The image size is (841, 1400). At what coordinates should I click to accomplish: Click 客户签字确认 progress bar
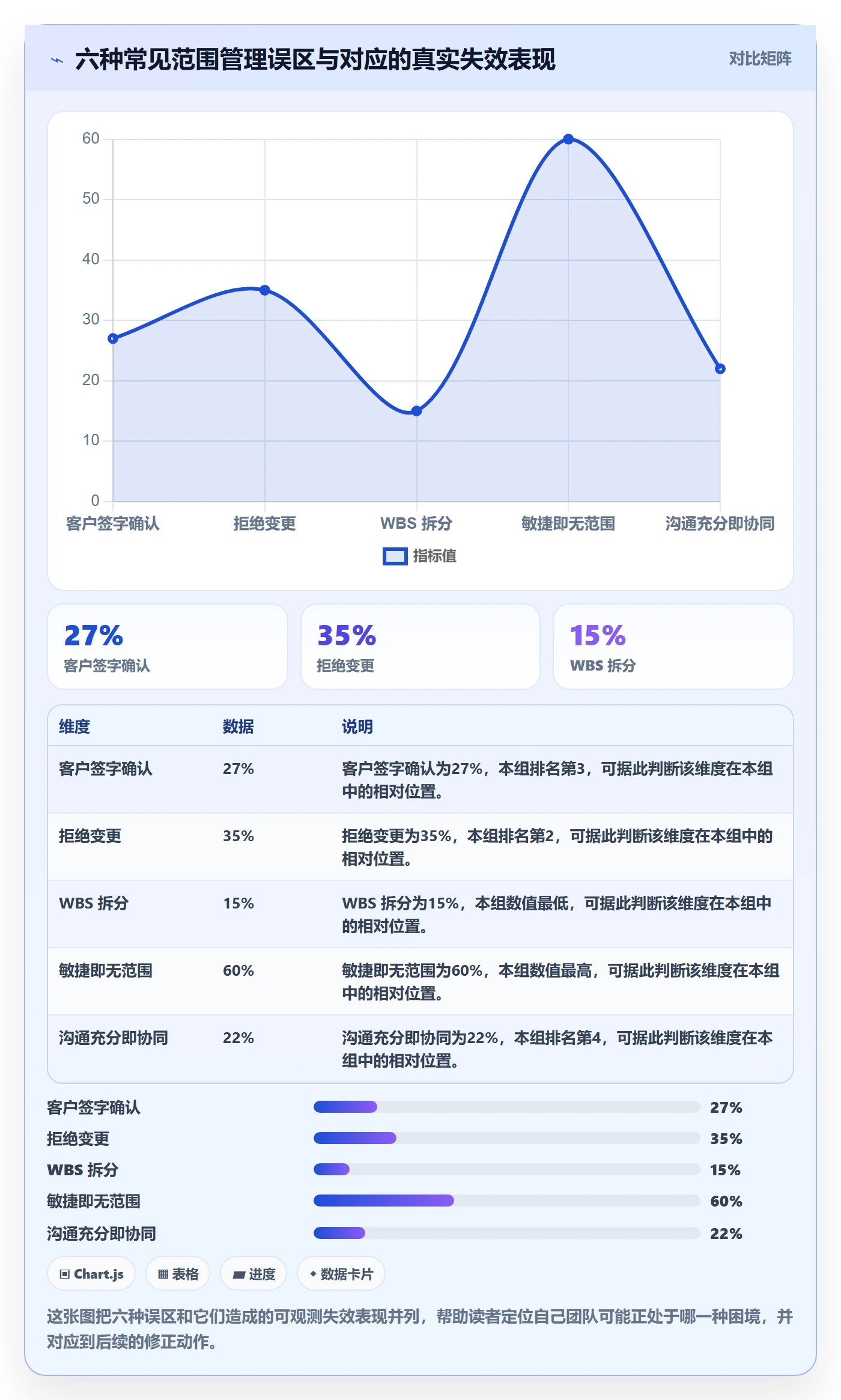506,1107
